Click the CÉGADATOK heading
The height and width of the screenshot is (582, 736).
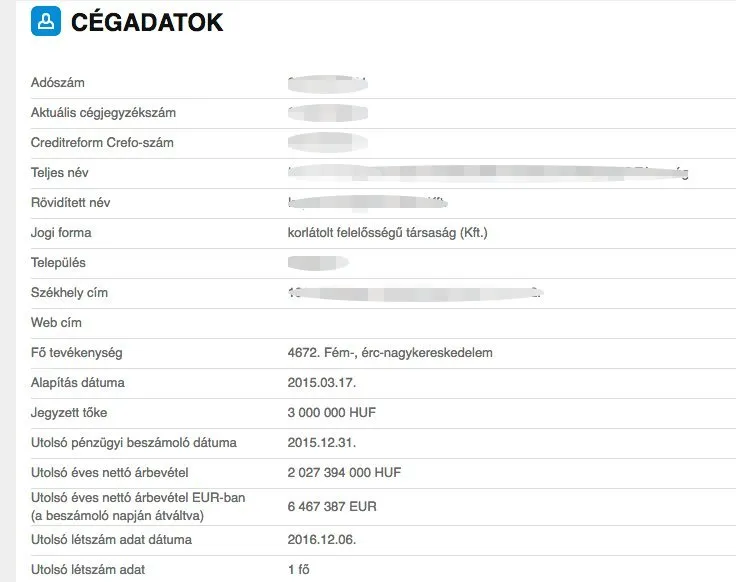coord(147,23)
